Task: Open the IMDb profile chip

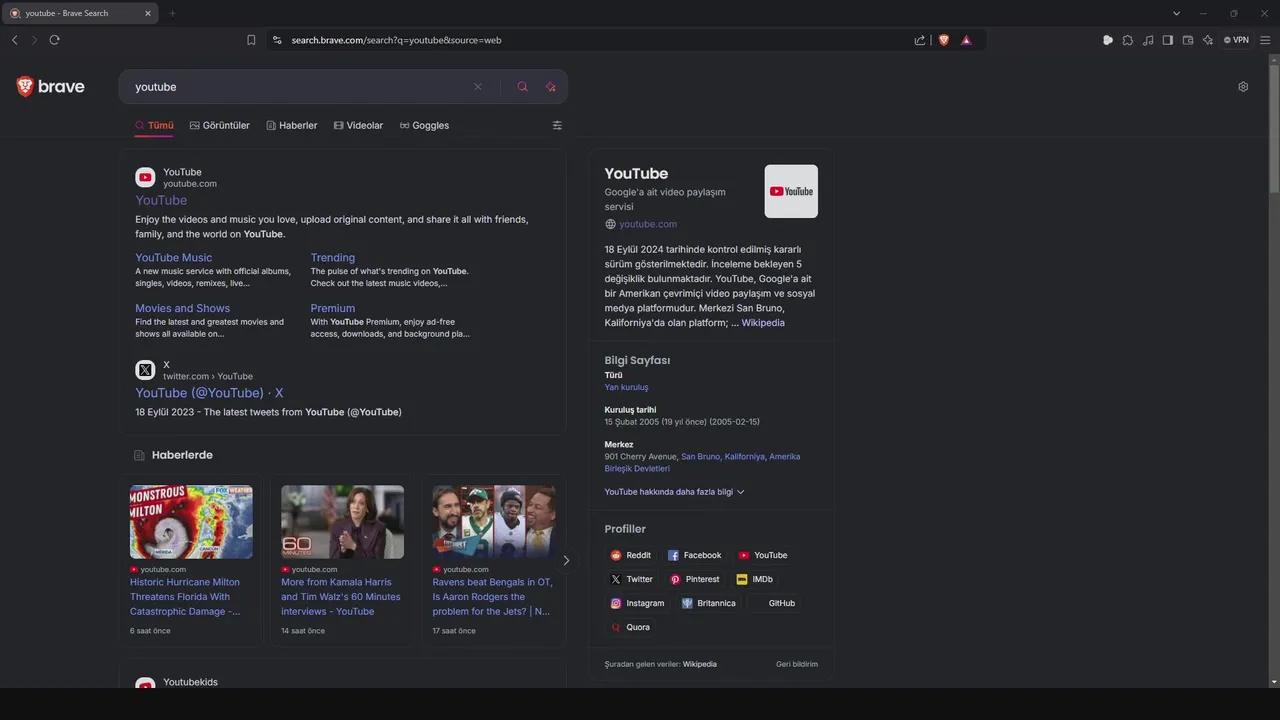Action: 755,579
